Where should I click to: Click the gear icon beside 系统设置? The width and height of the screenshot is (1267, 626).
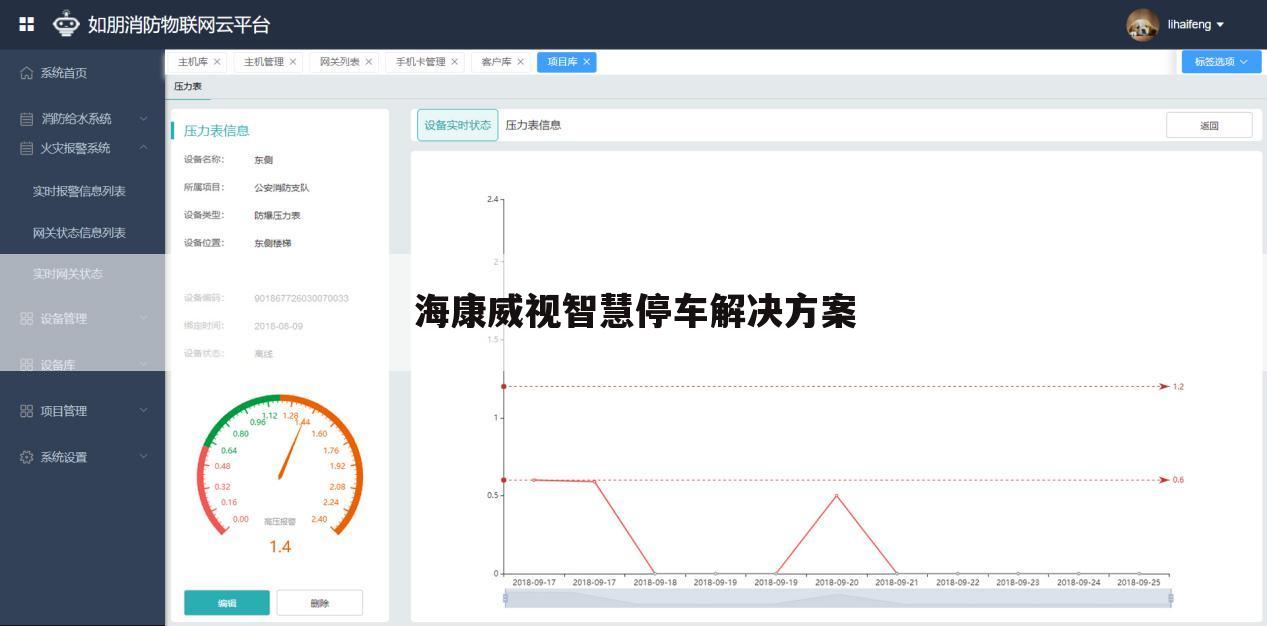pos(27,457)
